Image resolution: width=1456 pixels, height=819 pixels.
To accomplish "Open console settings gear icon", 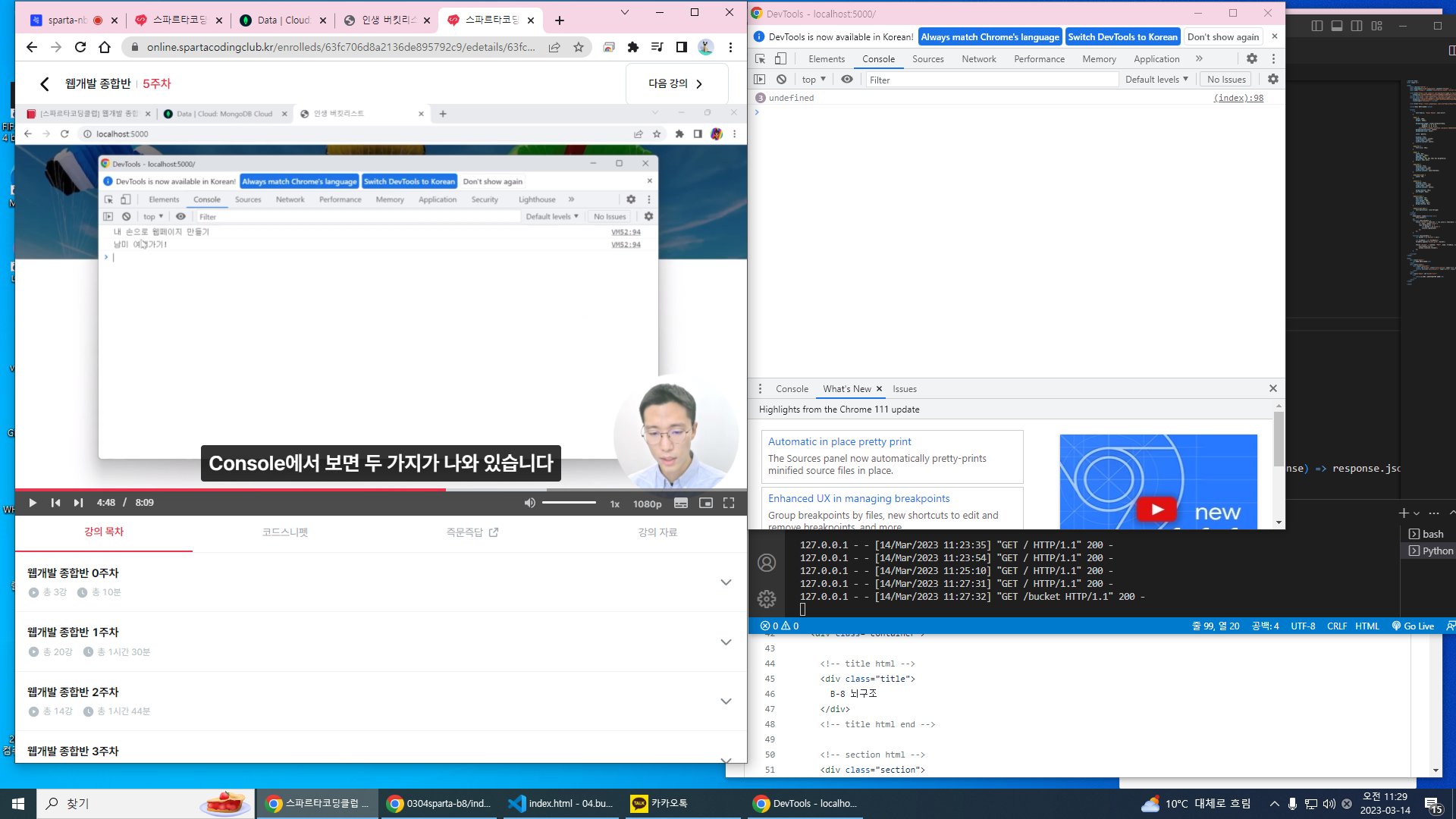I will tap(1273, 79).
